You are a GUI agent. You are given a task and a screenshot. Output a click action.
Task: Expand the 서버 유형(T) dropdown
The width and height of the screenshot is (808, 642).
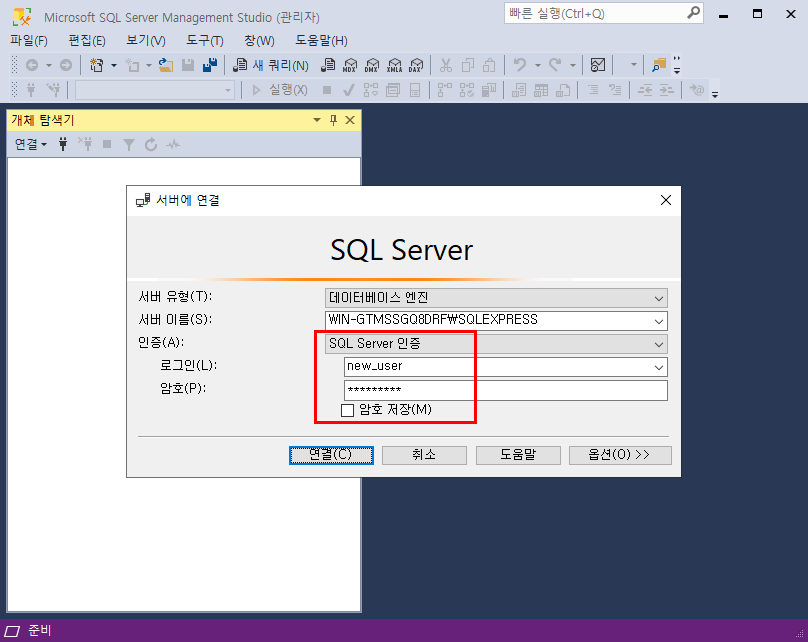coord(659,298)
